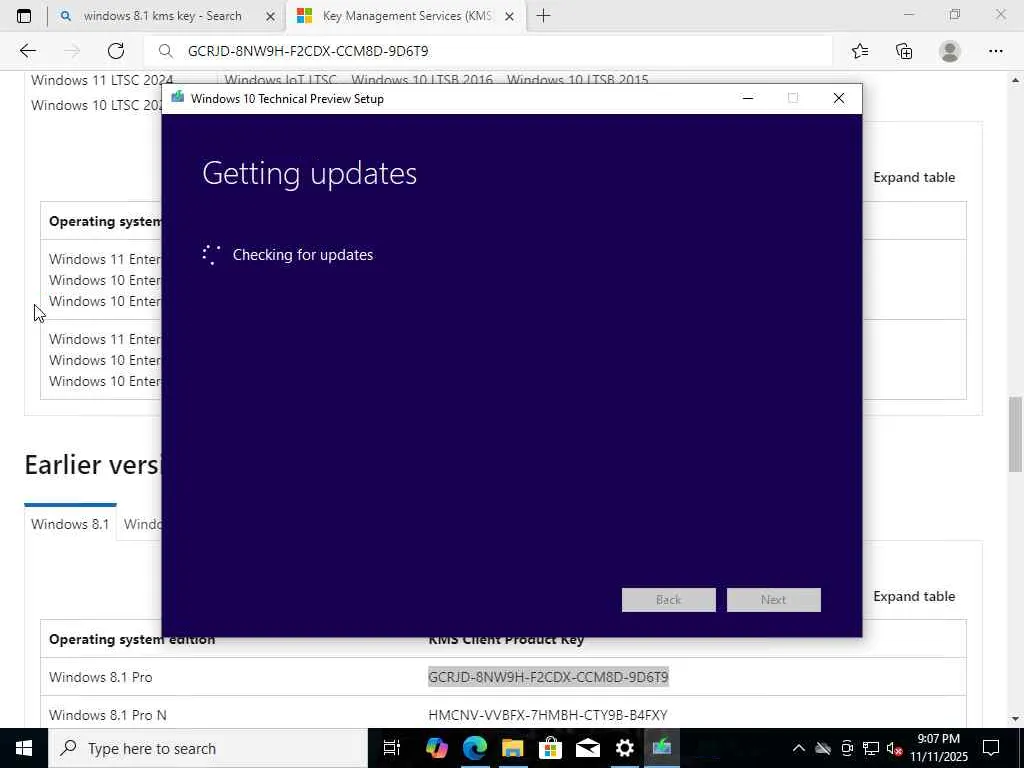Click the OneDrive cloud tray icon
Image resolution: width=1024 pixels, height=768 pixels.
[823, 748]
